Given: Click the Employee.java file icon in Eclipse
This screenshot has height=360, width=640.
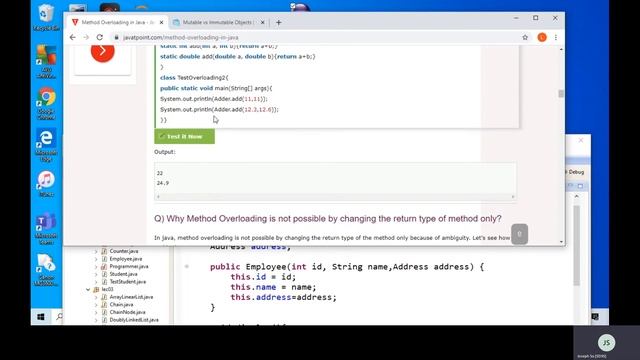Looking at the screenshot, I should coord(104,259).
